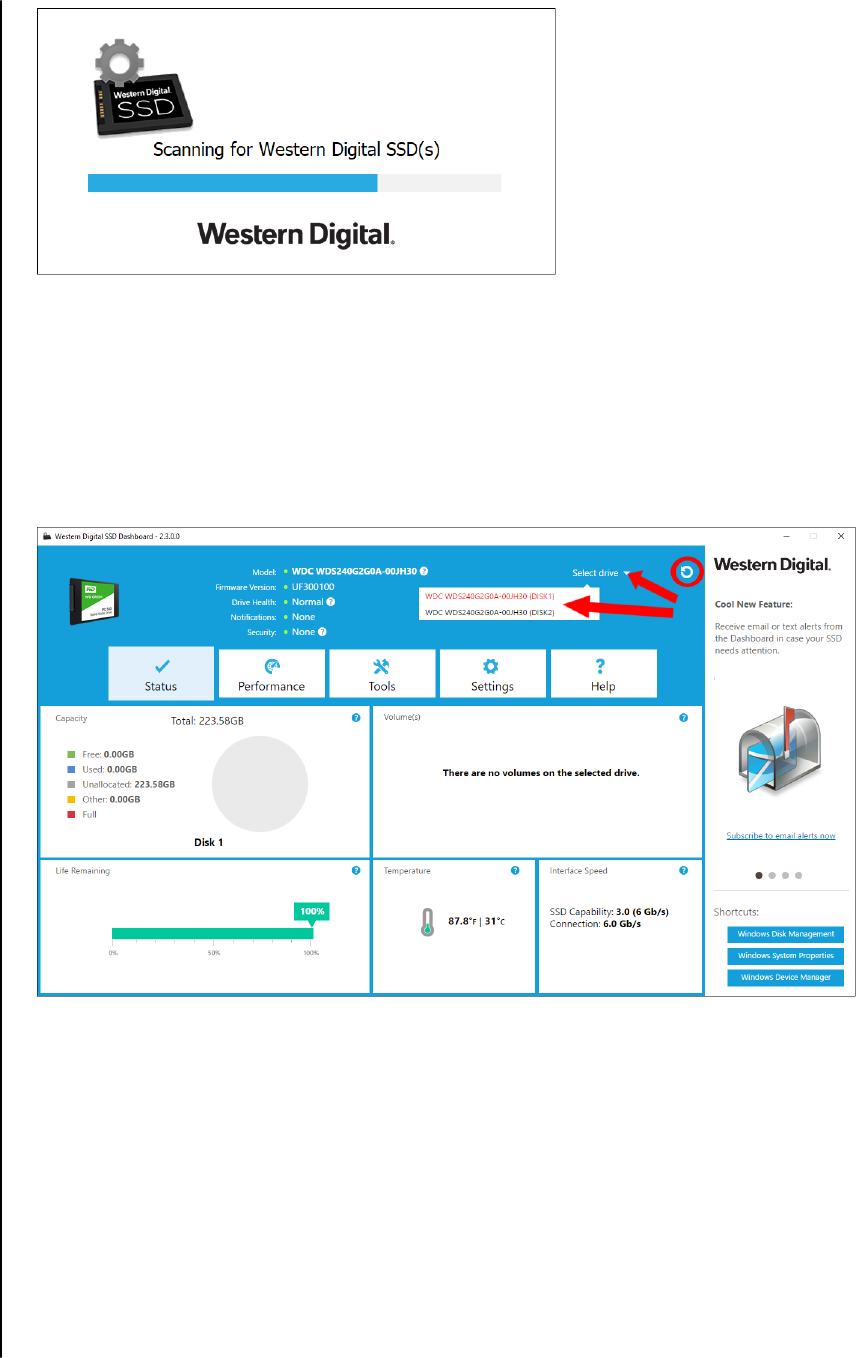The height and width of the screenshot is (1358, 856).
Task: Click help icon next to Drive Health
Action: pyautogui.click(x=330, y=602)
